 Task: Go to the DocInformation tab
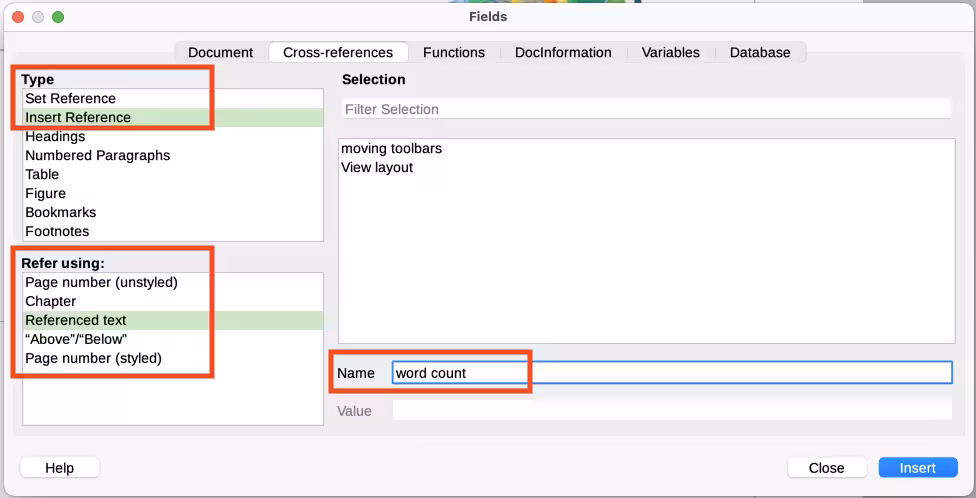(x=563, y=52)
